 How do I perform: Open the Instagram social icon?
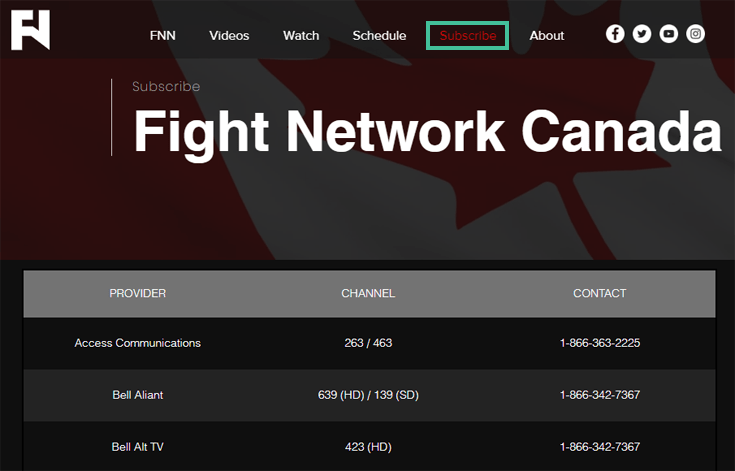click(695, 34)
